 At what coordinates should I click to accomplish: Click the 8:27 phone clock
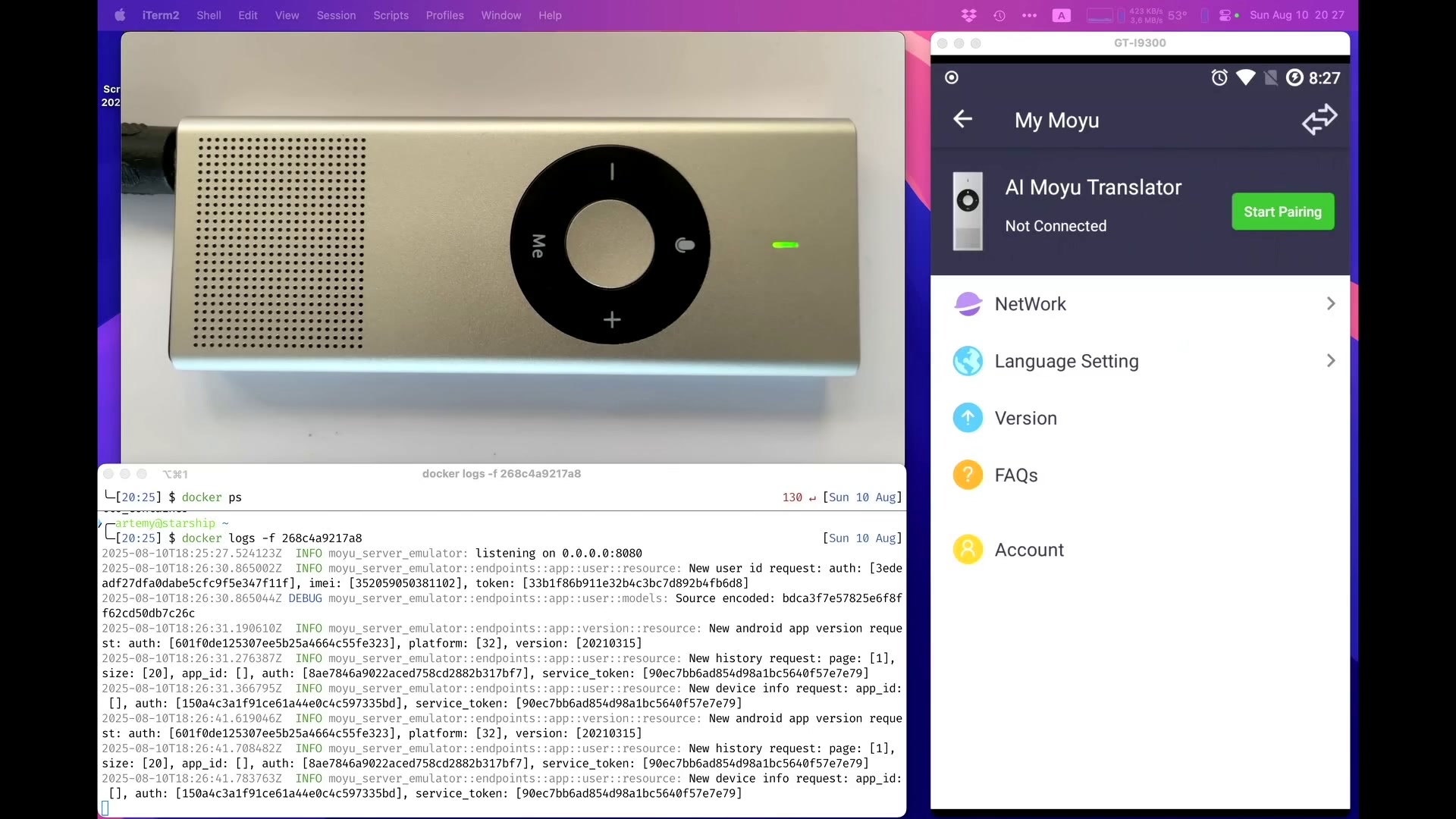pyautogui.click(x=1324, y=78)
